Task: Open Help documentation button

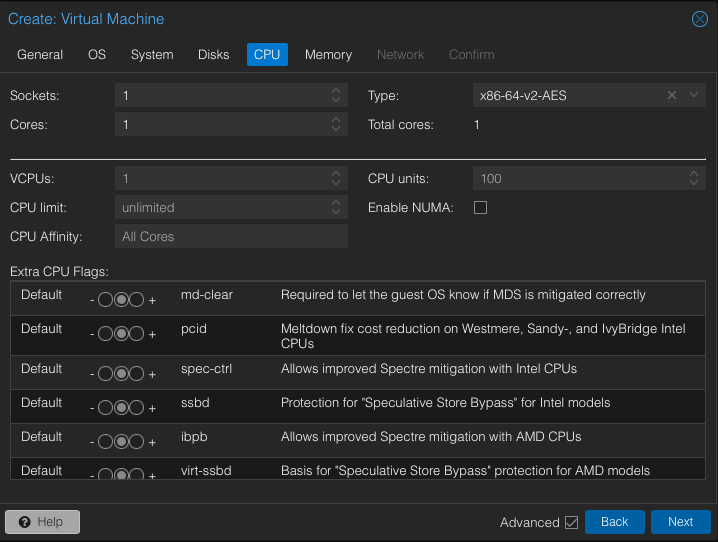Action: (x=42, y=522)
